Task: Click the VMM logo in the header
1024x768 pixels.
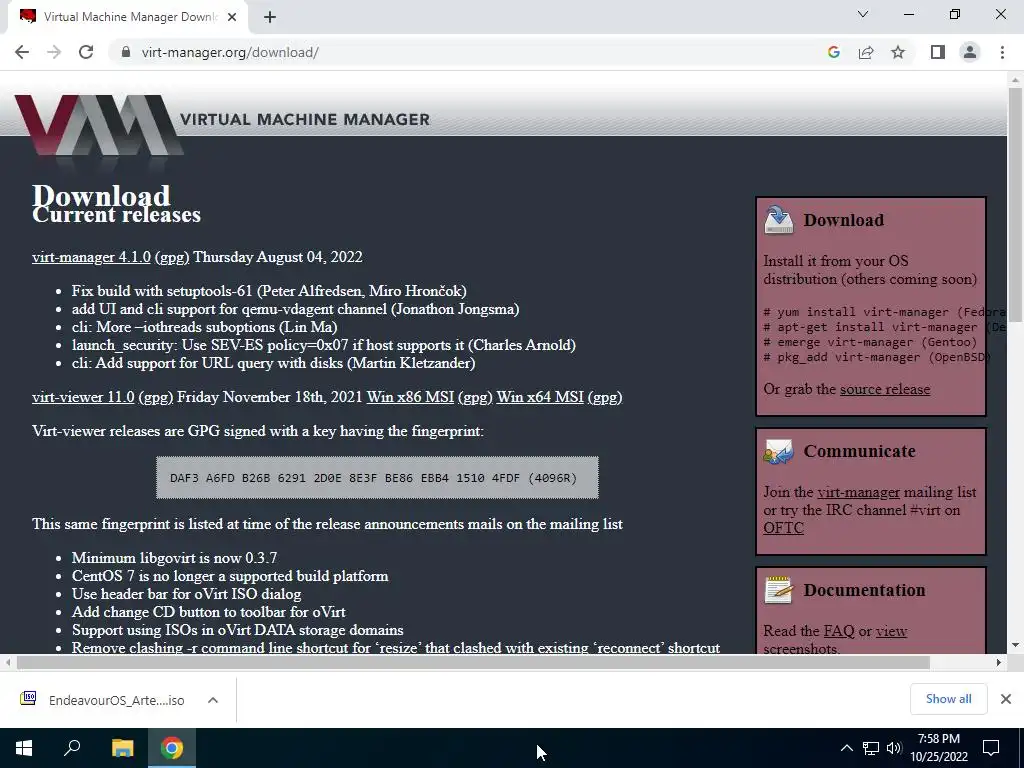Action: pyautogui.click(x=98, y=126)
